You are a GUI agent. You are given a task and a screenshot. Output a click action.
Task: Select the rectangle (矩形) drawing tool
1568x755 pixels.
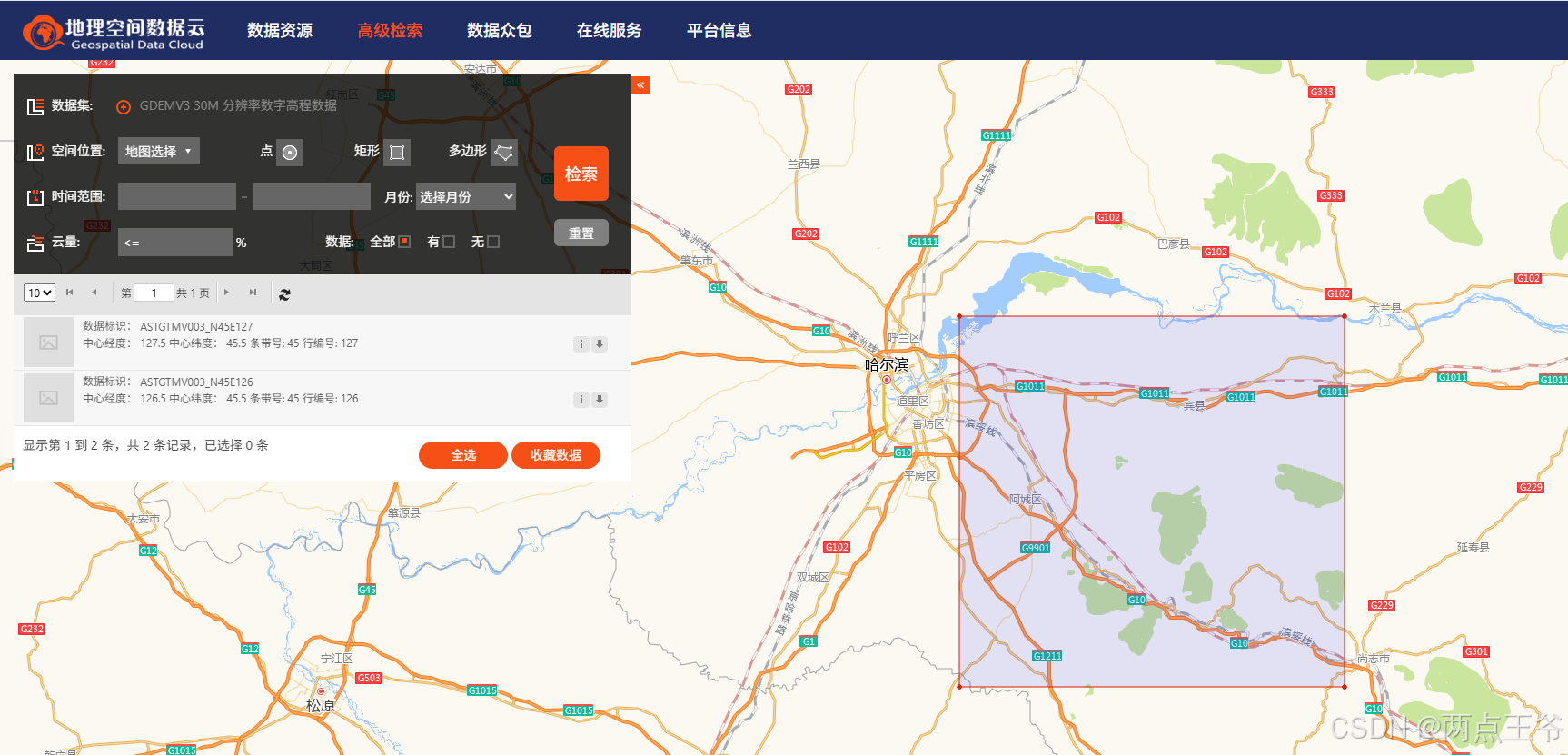tap(397, 153)
